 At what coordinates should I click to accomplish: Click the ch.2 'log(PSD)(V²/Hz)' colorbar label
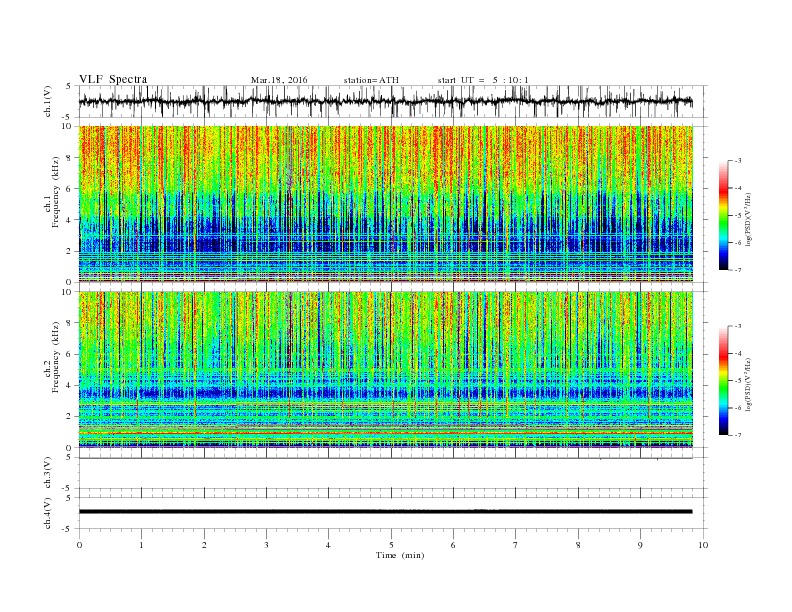[748, 384]
